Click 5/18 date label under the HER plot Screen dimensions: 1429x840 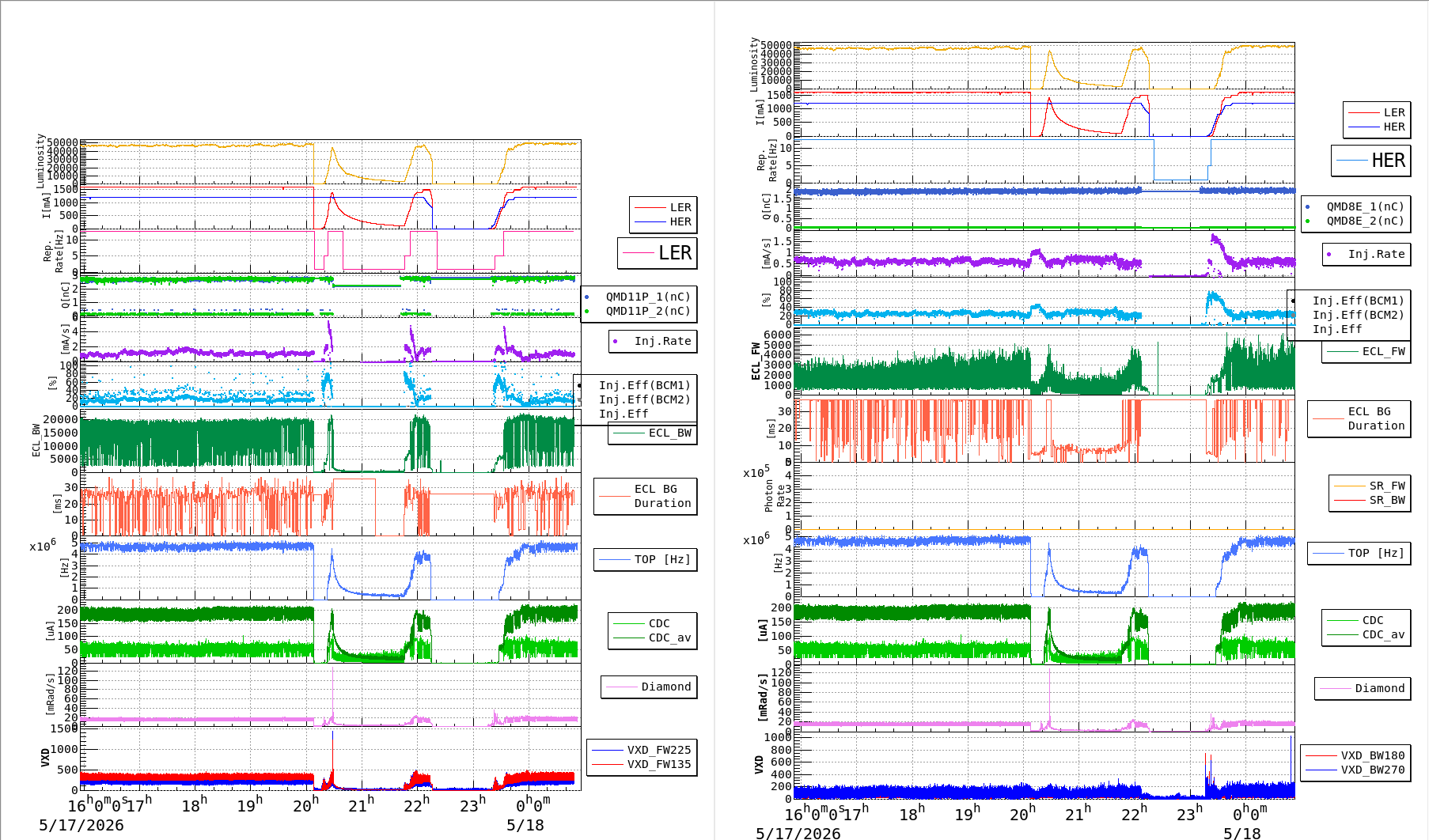[x=1241, y=833]
